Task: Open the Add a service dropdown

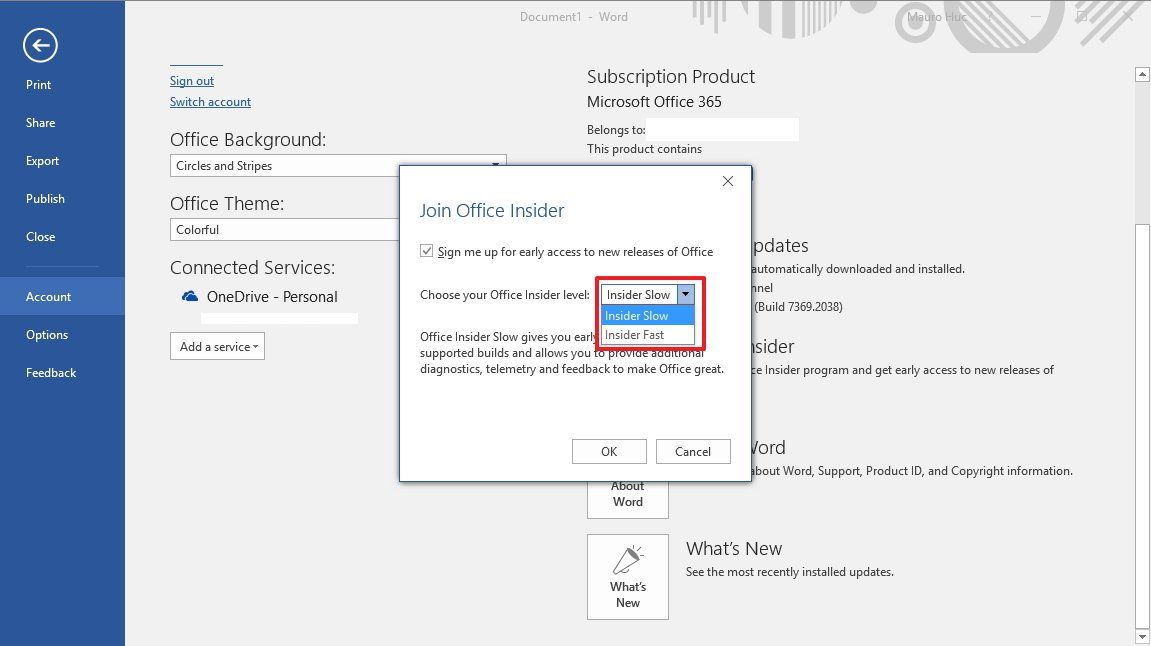Action: 217,345
